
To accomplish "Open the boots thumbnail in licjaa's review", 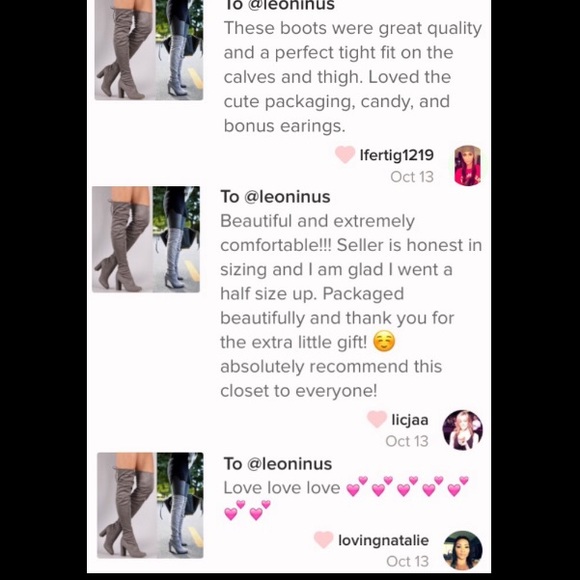I will click(x=146, y=239).
